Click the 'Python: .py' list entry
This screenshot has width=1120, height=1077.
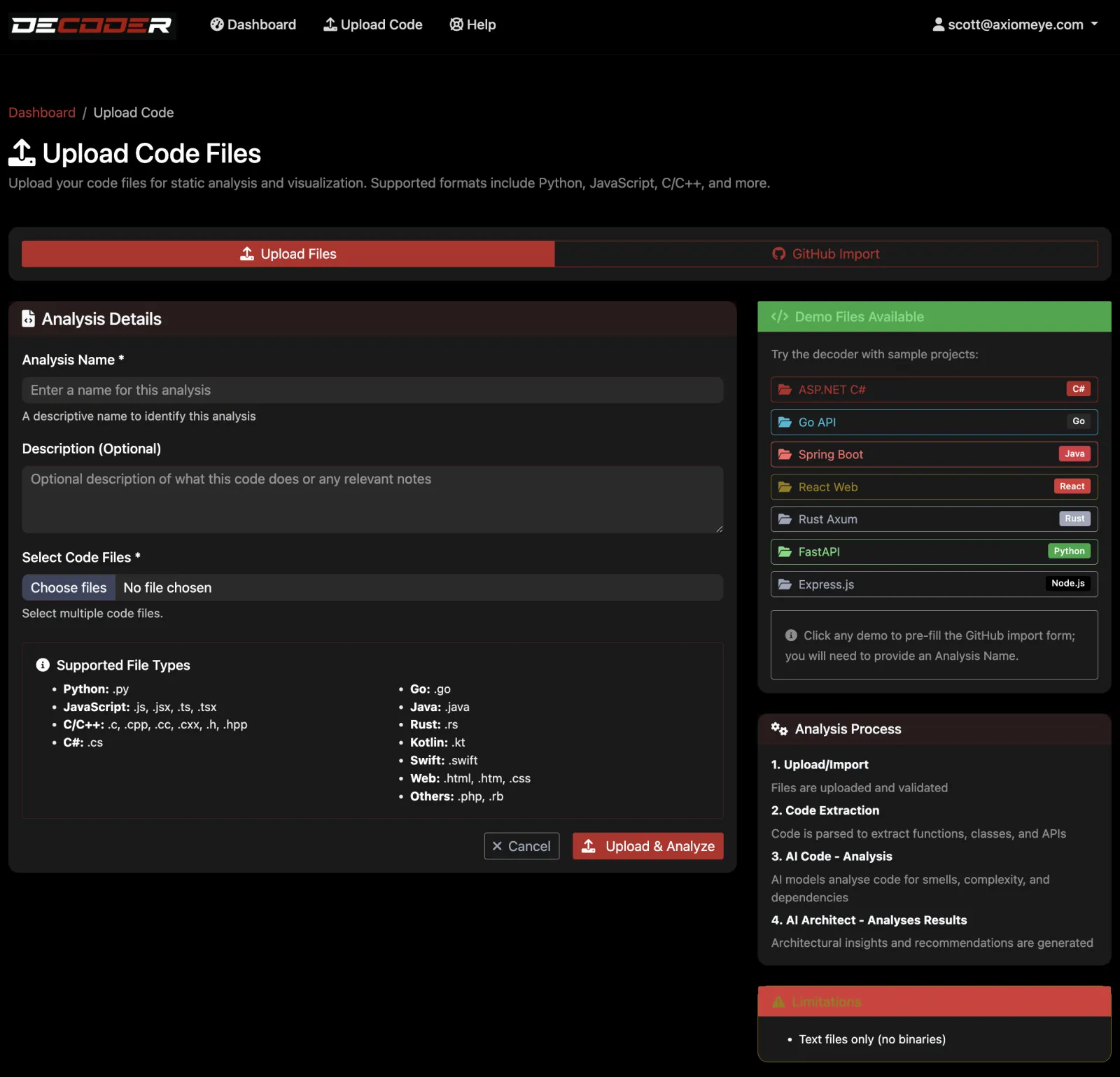(x=96, y=689)
